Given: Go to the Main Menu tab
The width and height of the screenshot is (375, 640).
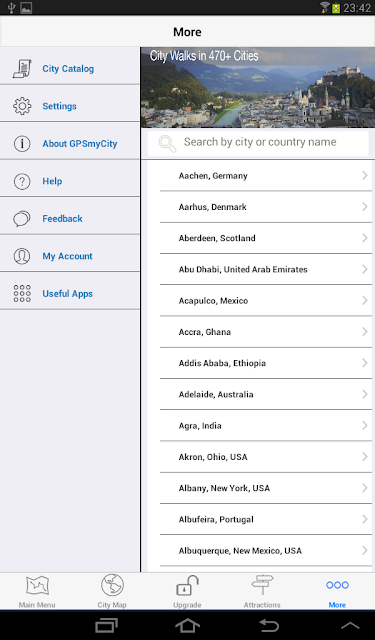Looking at the screenshot, I should (37, 591).
